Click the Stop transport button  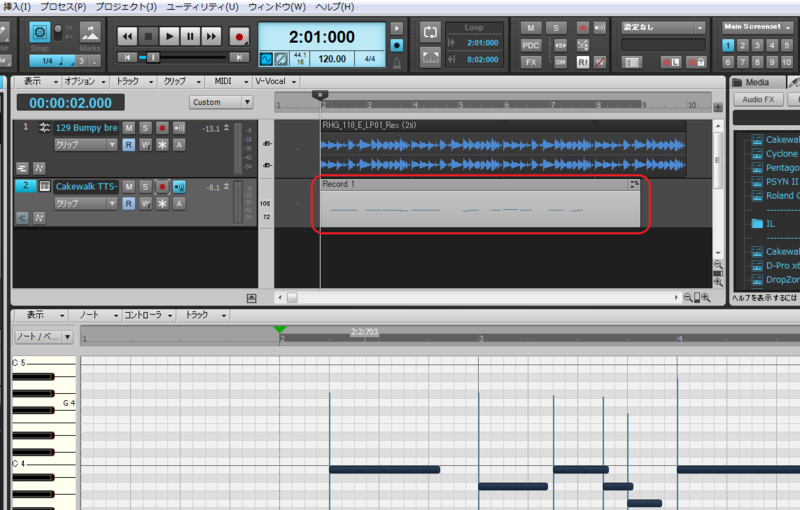coord(148,36)
